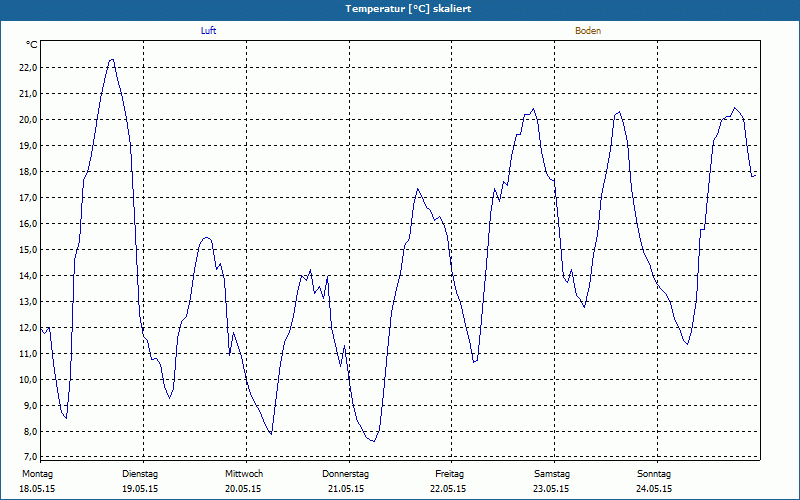Click the date 20.05.15
800x500 pixels.
click(x=243, y=489)
